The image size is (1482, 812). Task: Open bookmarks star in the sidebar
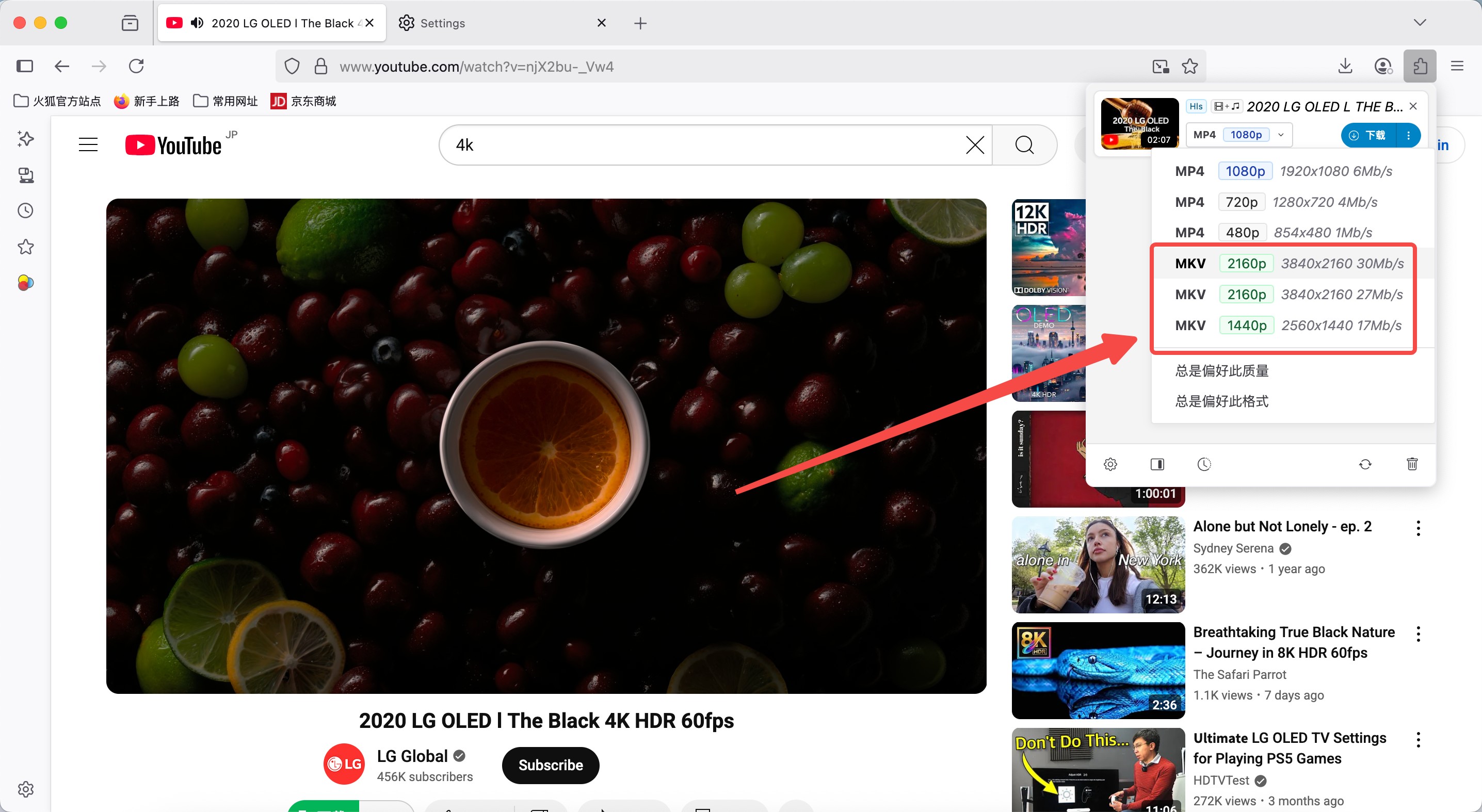click(x=26, y=247)
